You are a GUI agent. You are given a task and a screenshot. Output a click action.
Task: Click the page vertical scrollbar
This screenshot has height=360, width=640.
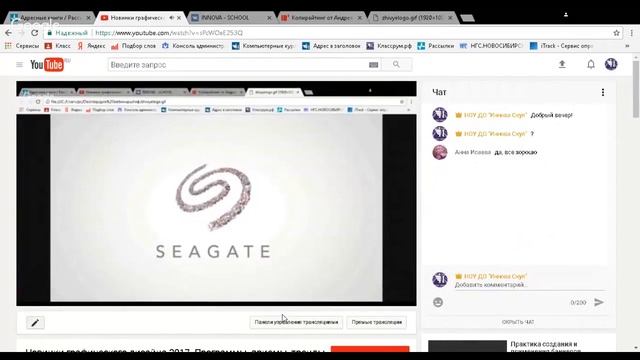coord(636,90)
